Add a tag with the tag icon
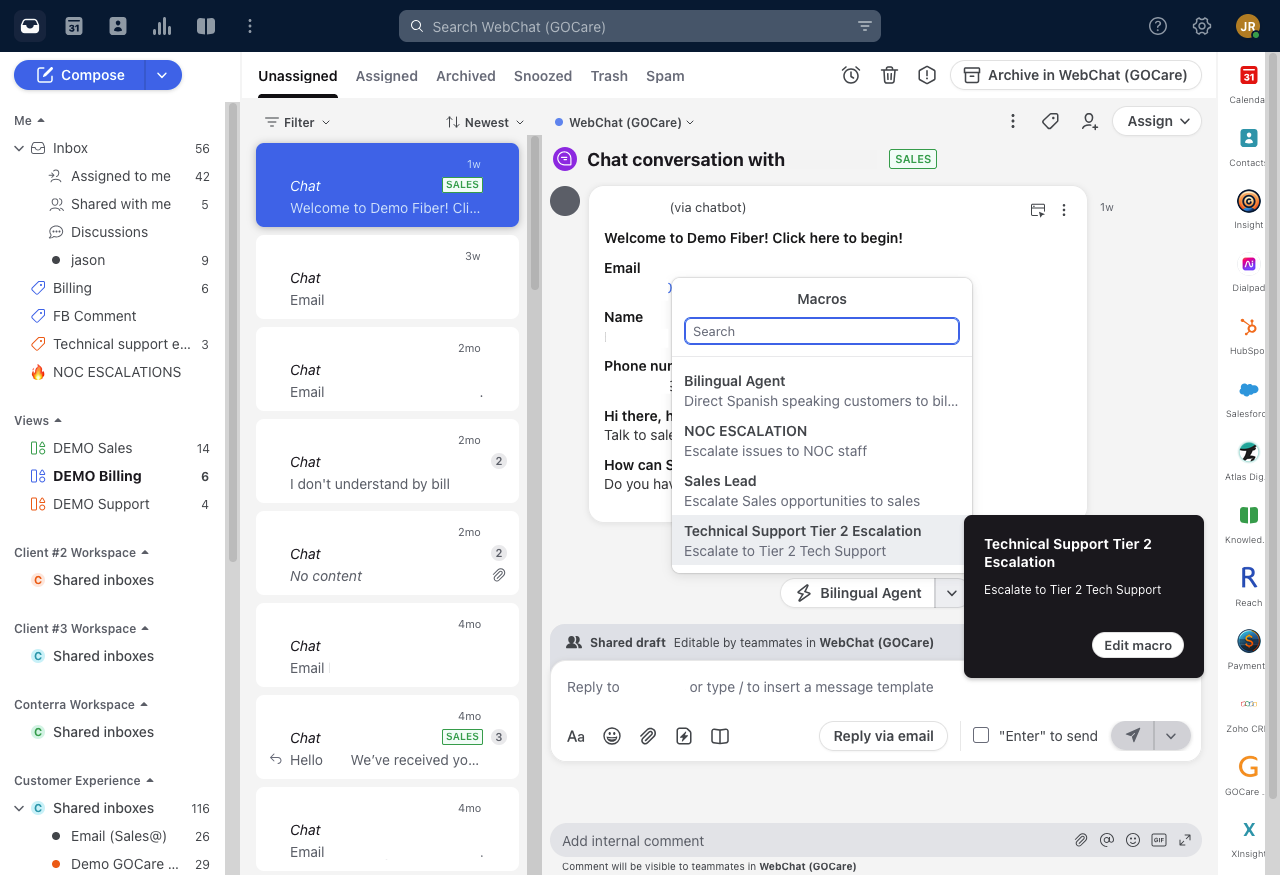Viewport: 1280px width, 875px height. pyautogui.click(x=1050, y=121)
